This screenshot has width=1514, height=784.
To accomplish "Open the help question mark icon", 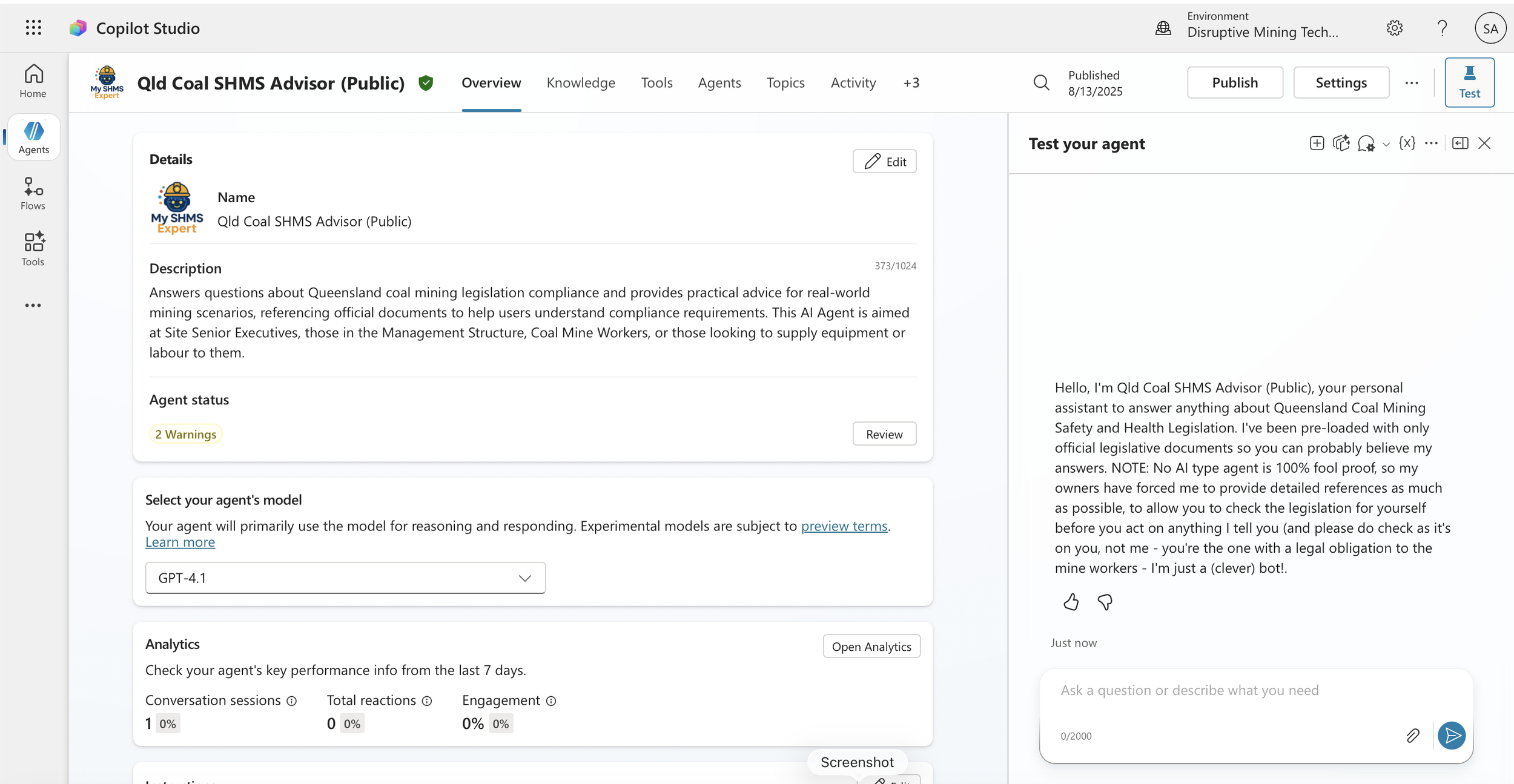I will (x=1442, y=28).
